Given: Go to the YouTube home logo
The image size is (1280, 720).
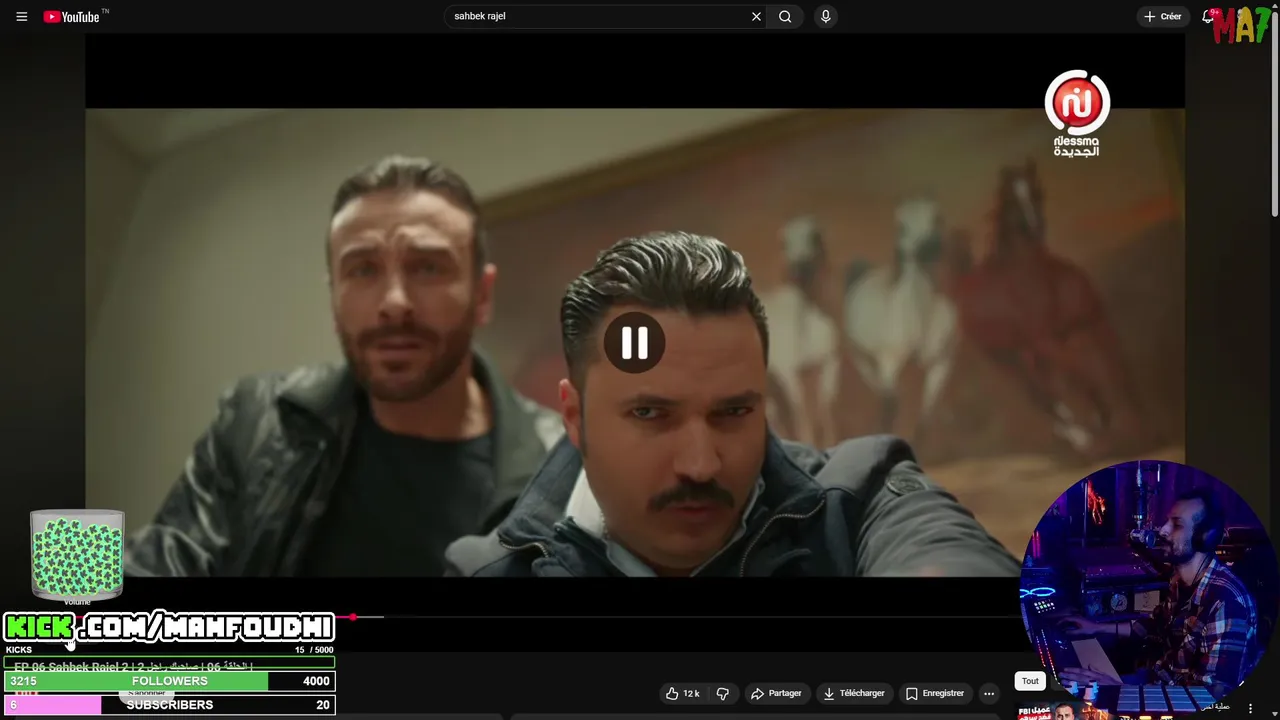Looking at the screenshot, I should [72, 16].
